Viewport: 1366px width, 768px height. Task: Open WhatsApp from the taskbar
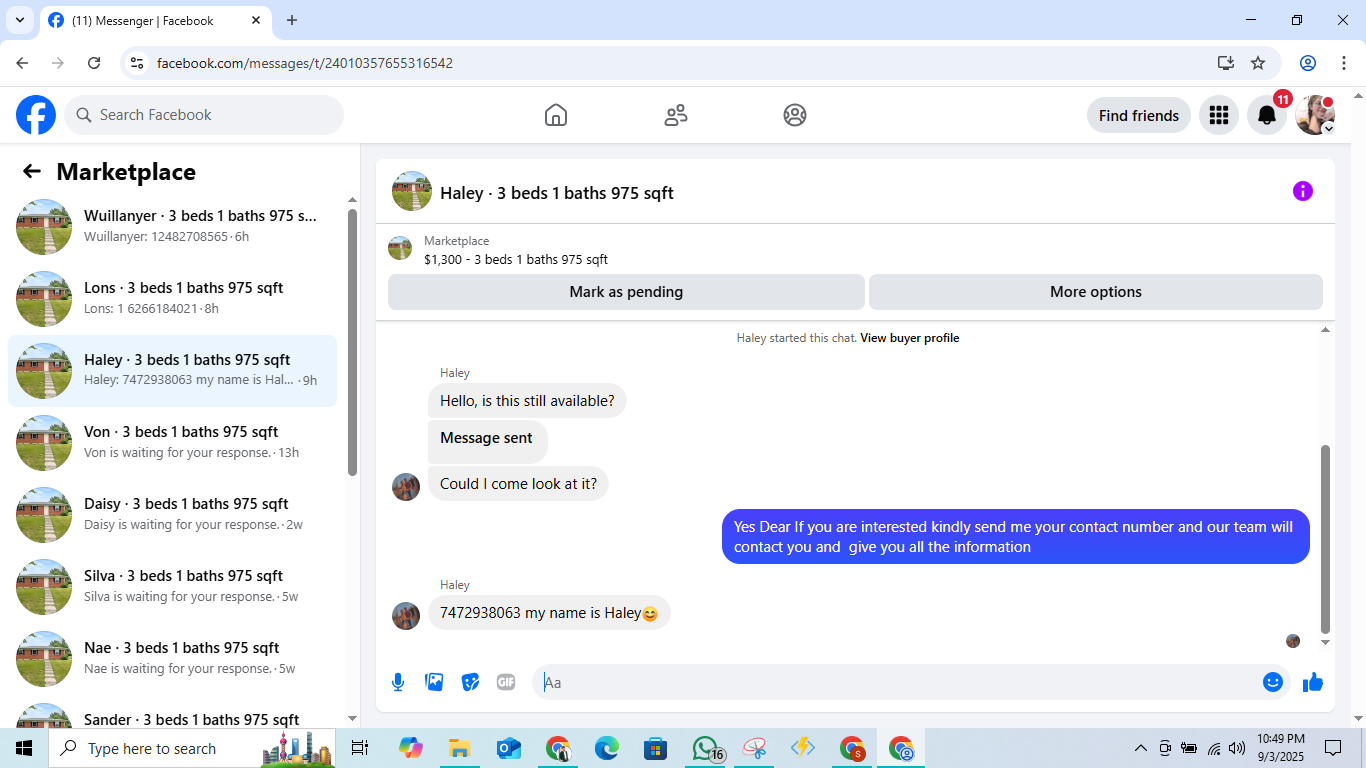[707, 748]
